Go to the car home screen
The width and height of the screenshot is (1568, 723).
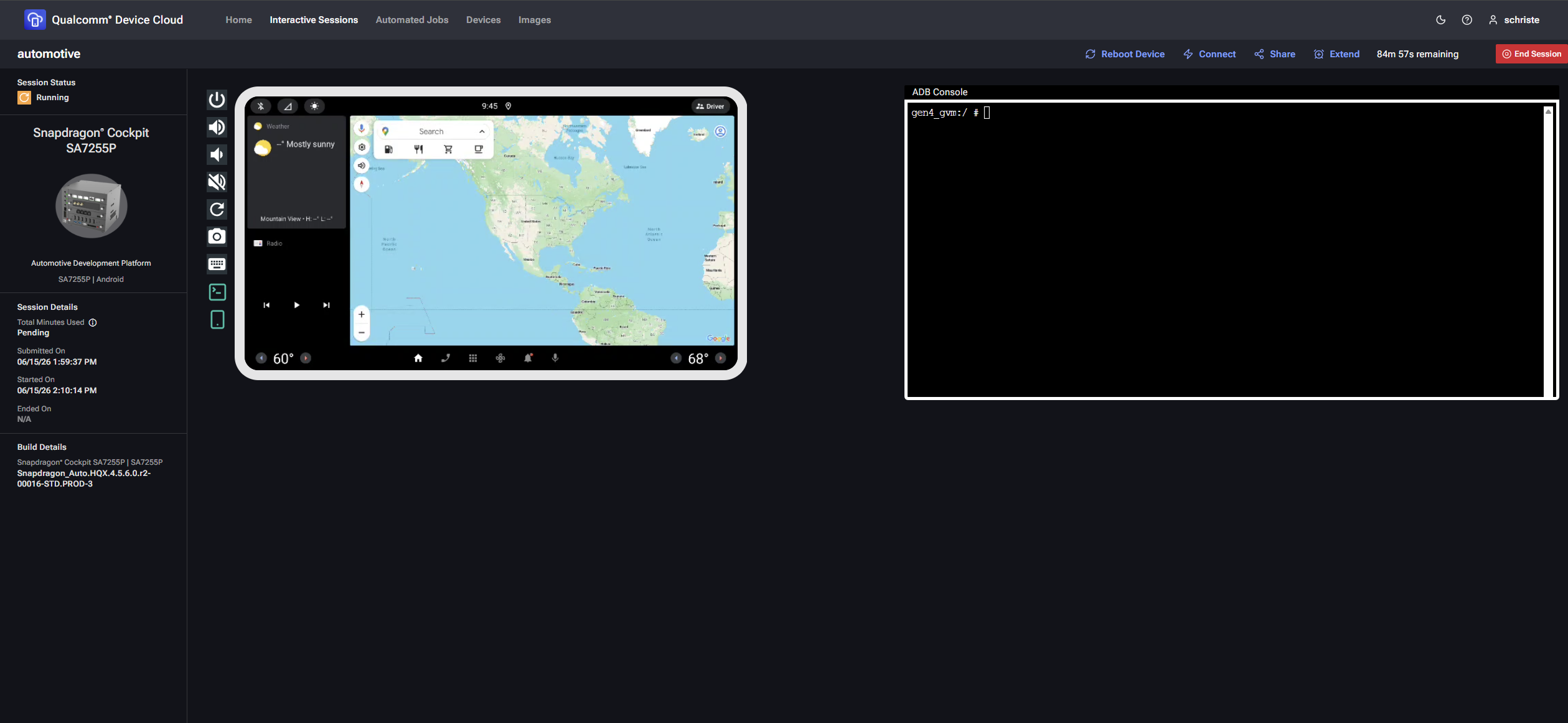(418, 358)
